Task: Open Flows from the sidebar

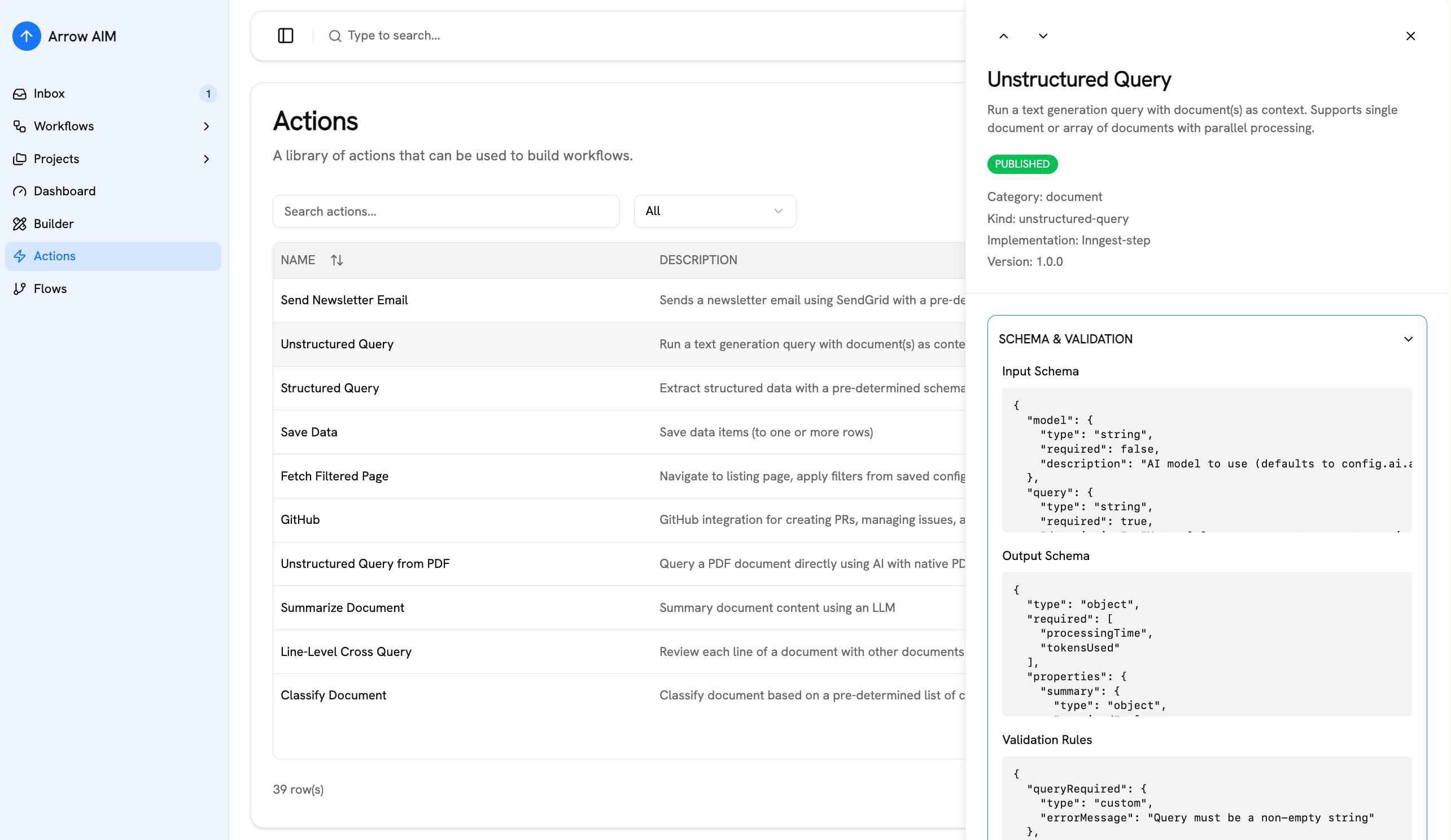Action: [x=50, y=288]
